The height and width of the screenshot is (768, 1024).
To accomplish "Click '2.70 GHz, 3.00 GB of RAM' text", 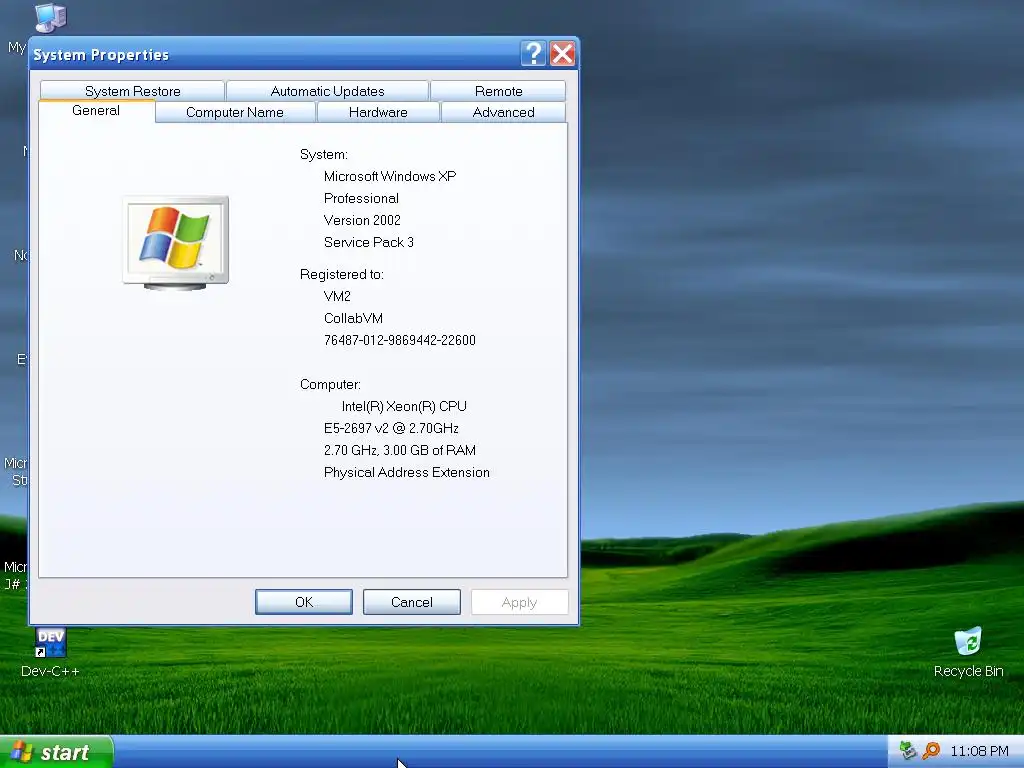I will (400, 451).
